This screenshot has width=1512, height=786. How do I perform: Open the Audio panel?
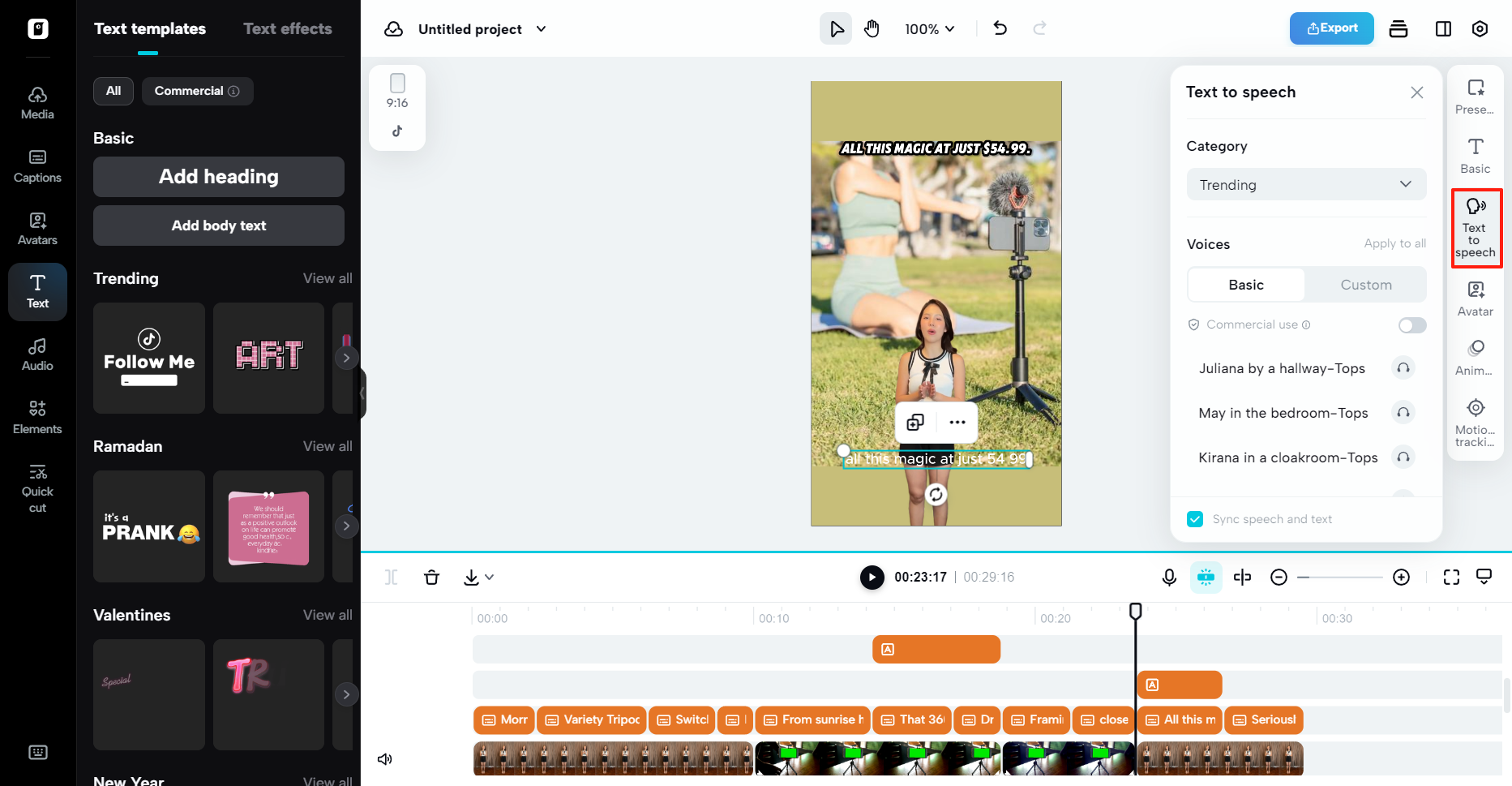tap(37, 352)
